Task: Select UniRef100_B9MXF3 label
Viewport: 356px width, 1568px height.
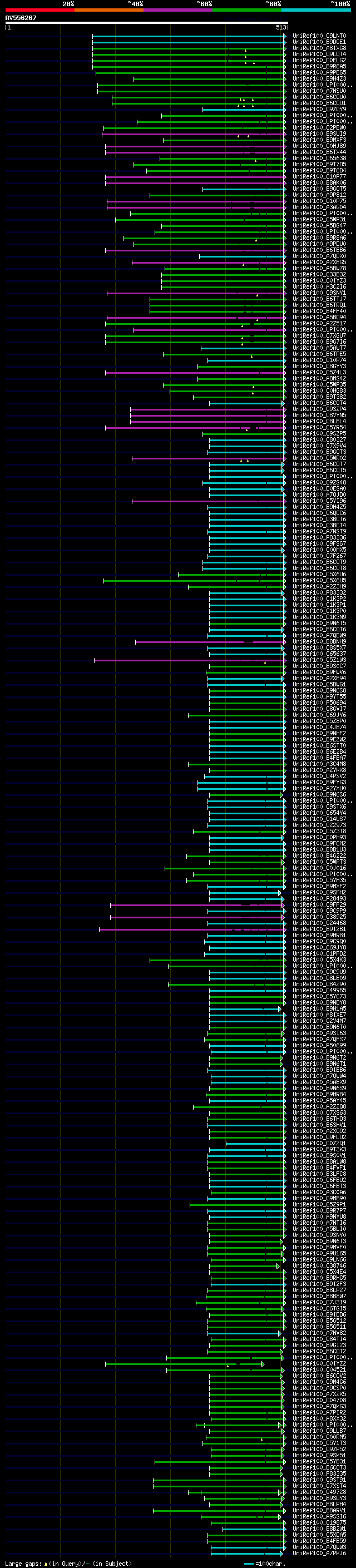Action: click(x=319, y=140)
